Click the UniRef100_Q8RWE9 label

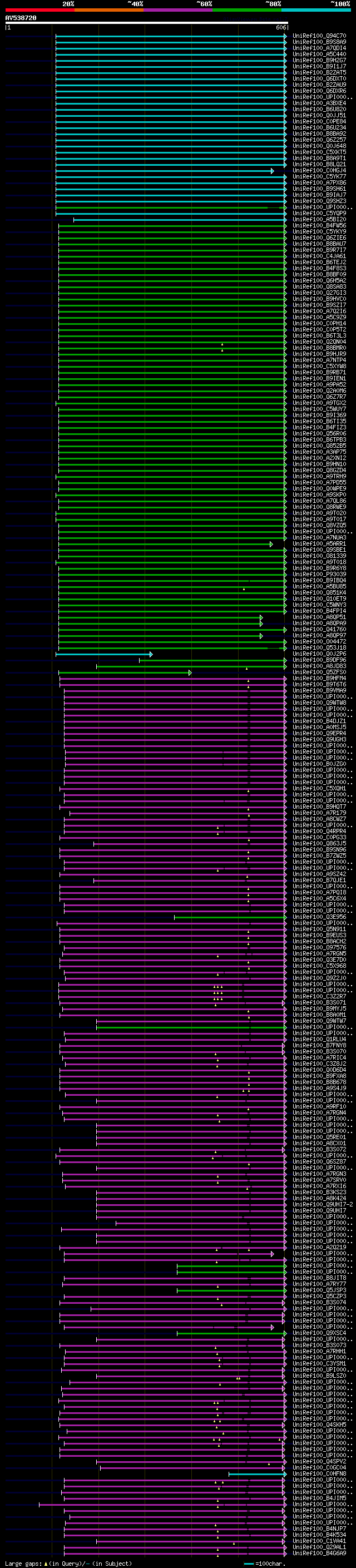(319, 507)
